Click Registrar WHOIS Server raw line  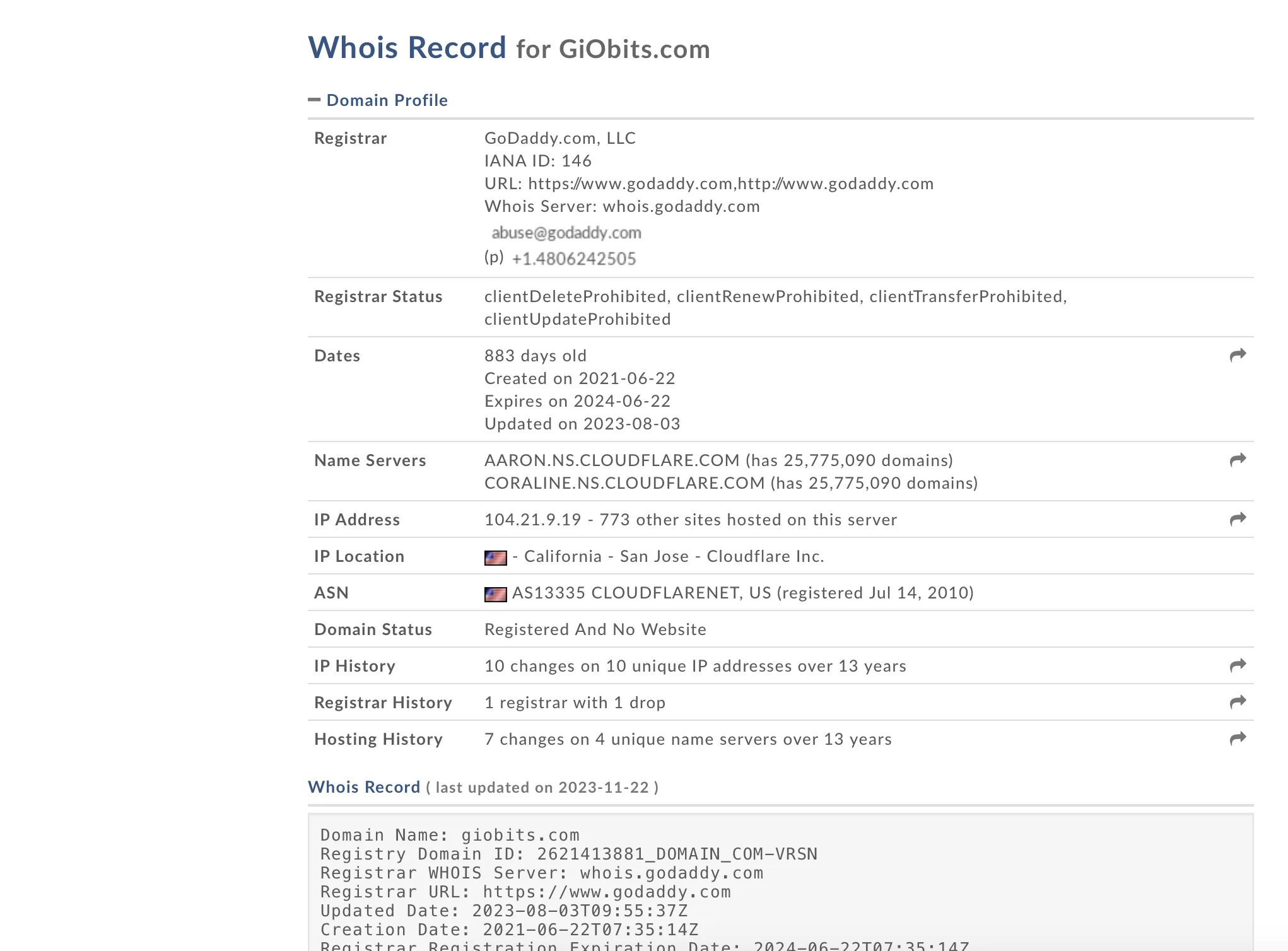[x=542, y=873]
